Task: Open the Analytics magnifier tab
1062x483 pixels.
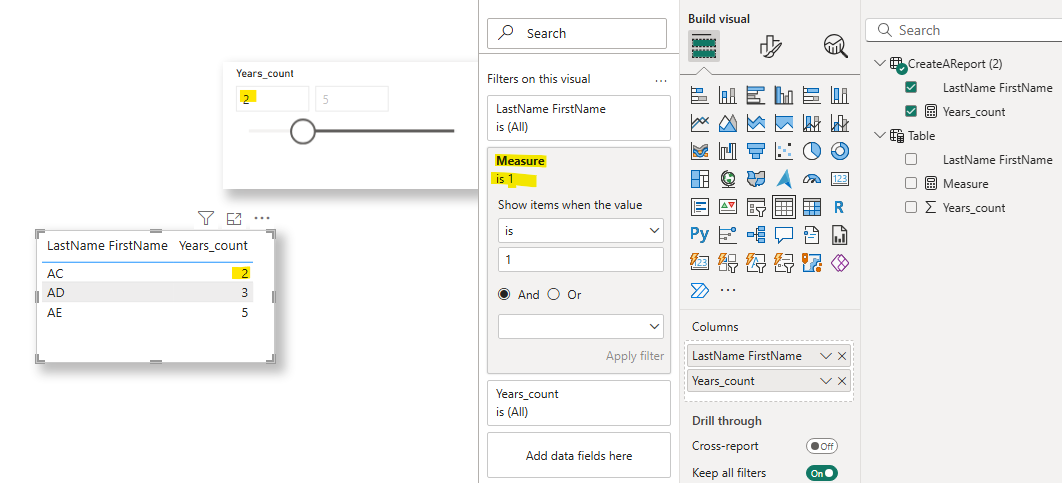Action: (x=836, y=47)
